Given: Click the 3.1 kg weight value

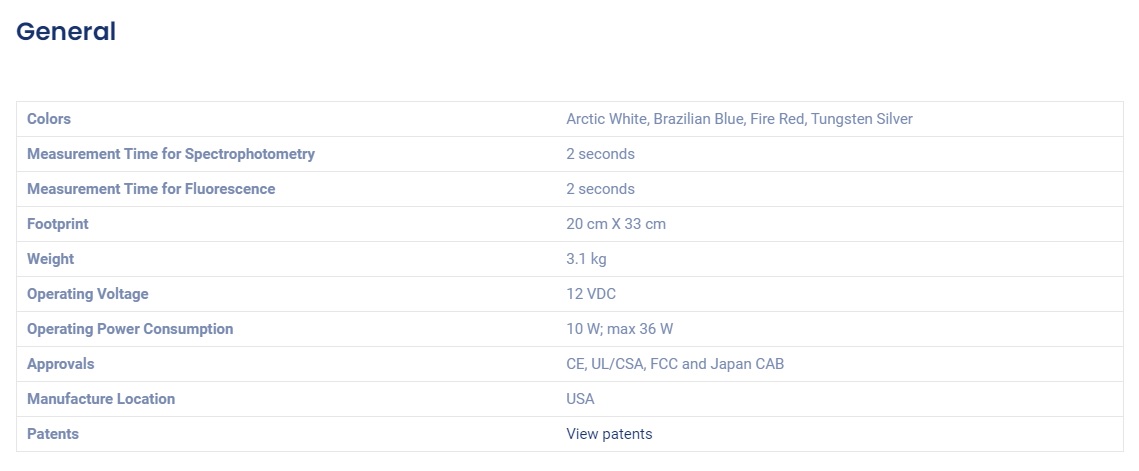Looking at the screenshot, I should [x=585, y=259].
